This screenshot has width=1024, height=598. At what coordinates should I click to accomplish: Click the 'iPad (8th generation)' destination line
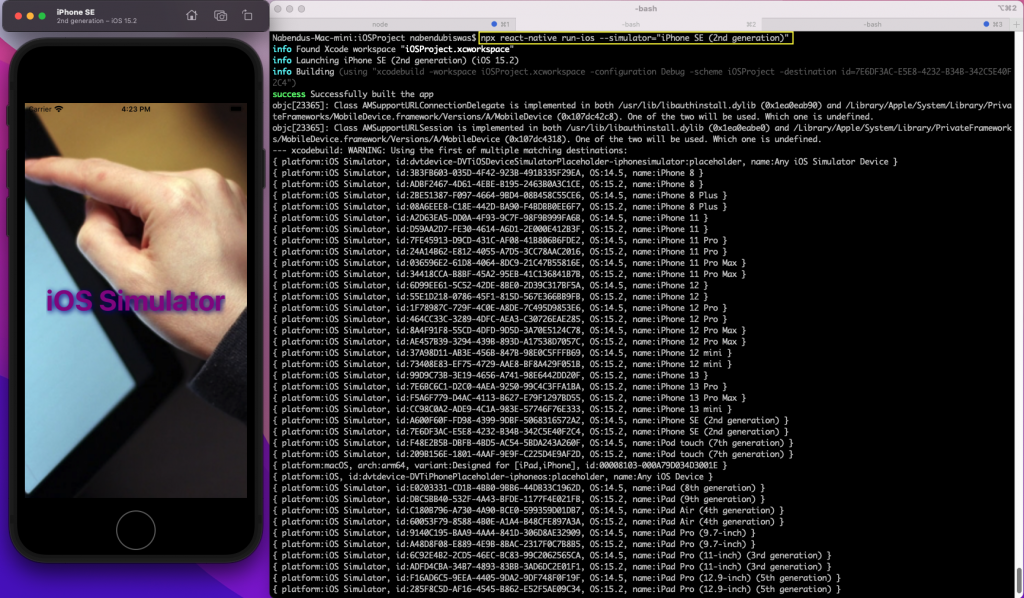coord(519,488)
